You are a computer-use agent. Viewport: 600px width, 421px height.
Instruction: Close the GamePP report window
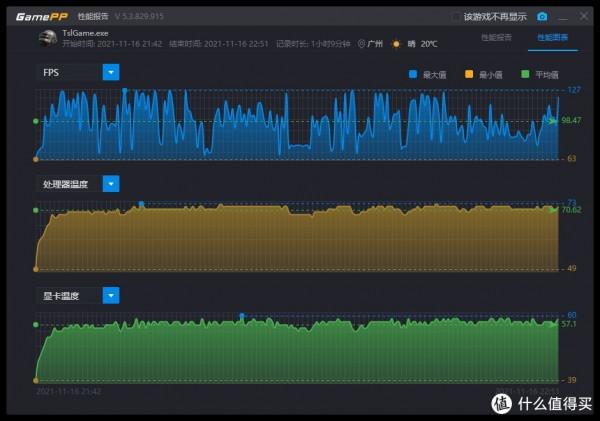[x=582, y=17]
